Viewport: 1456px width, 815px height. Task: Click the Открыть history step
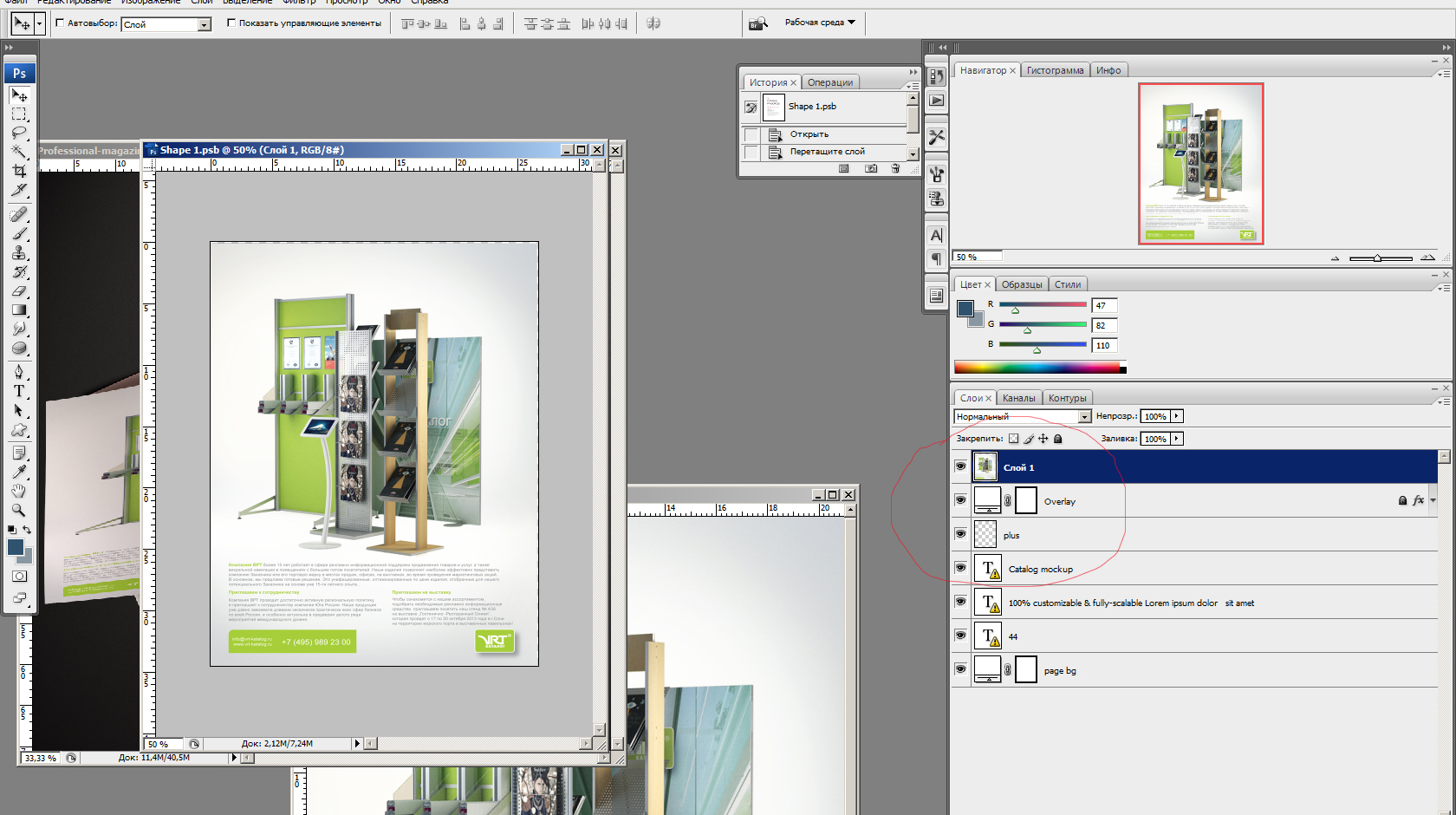point(809,134)
